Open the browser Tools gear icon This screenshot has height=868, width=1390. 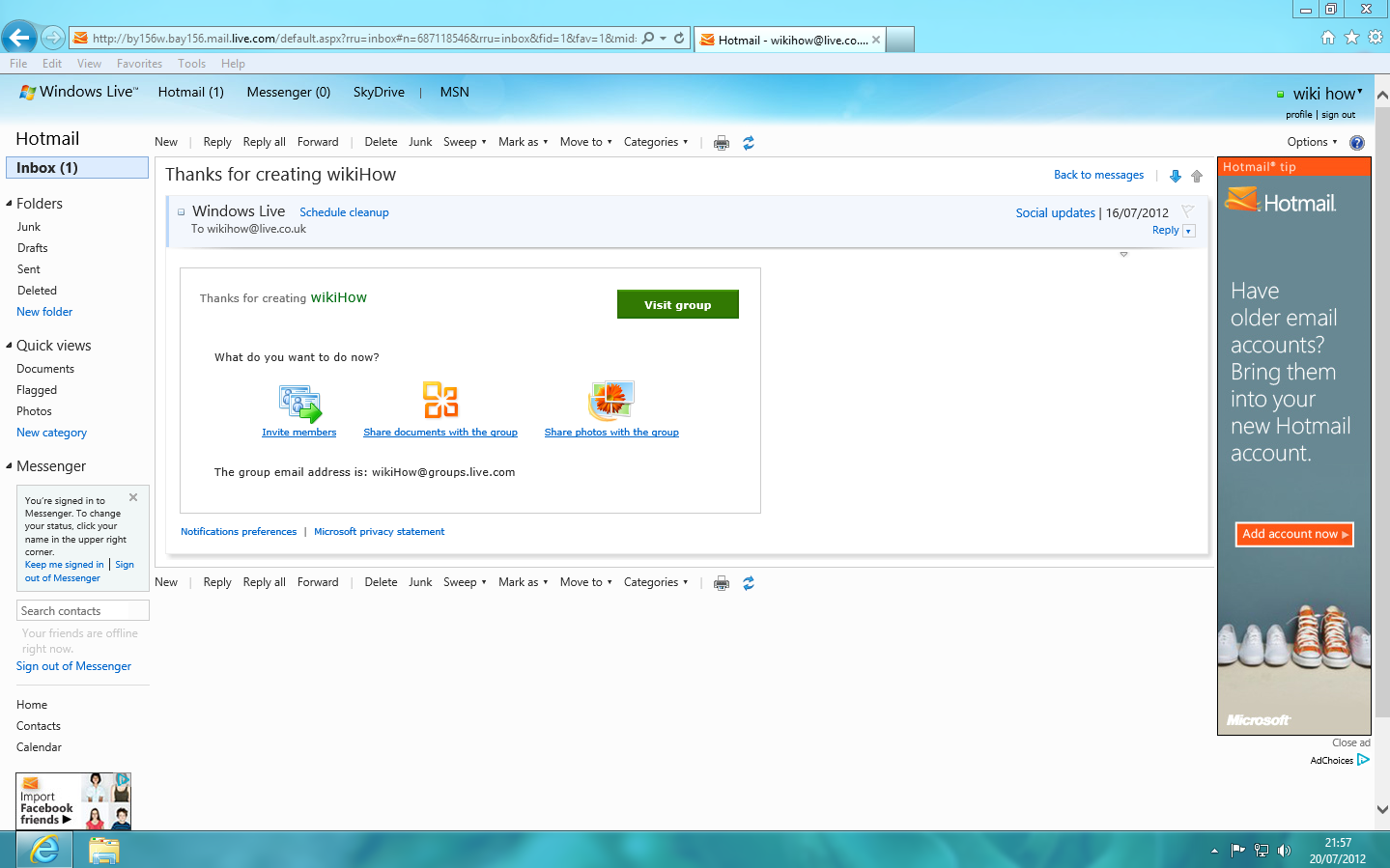click(x=1376, y=38)
